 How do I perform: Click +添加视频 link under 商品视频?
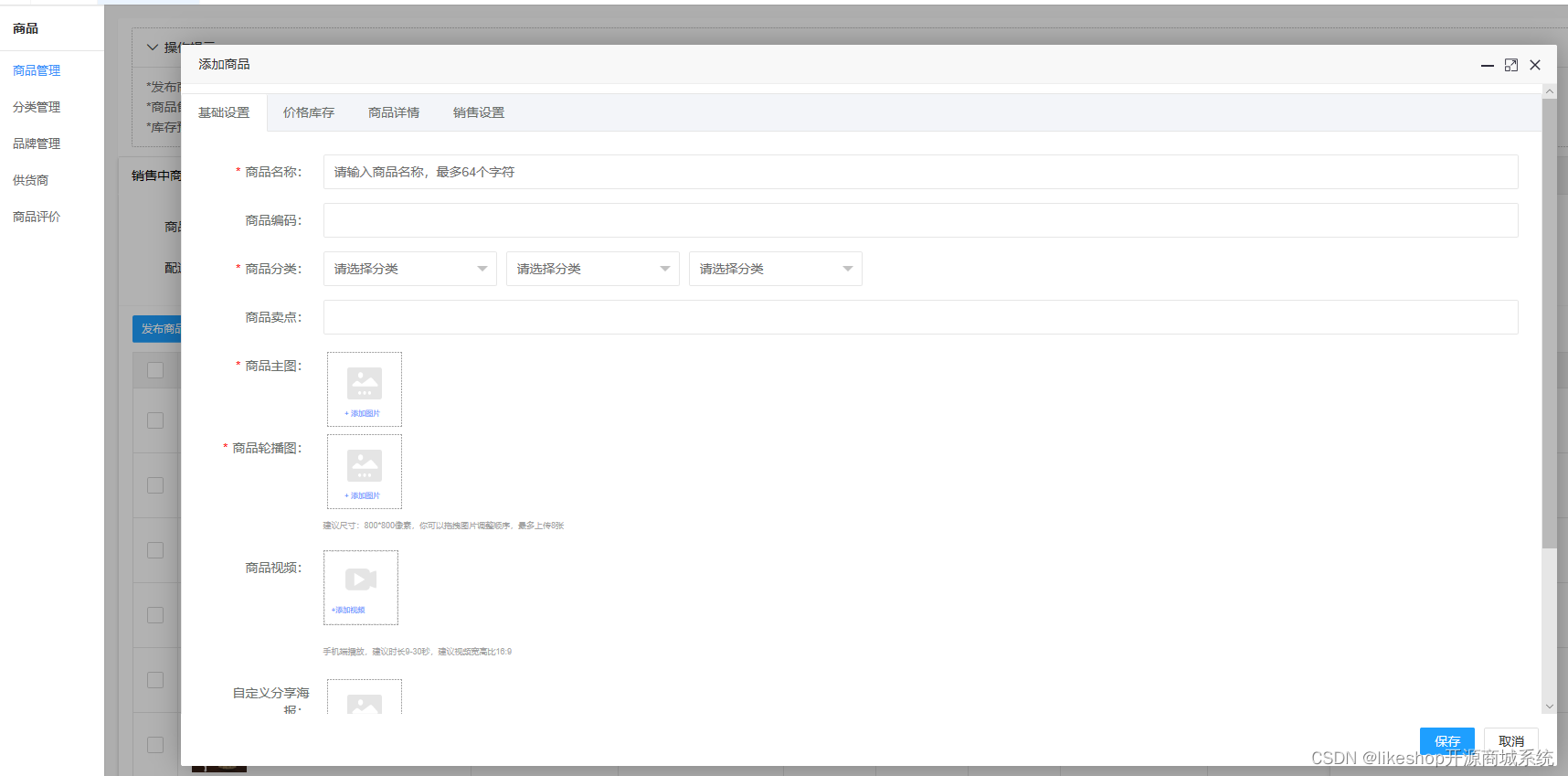[x=348, y=611]
